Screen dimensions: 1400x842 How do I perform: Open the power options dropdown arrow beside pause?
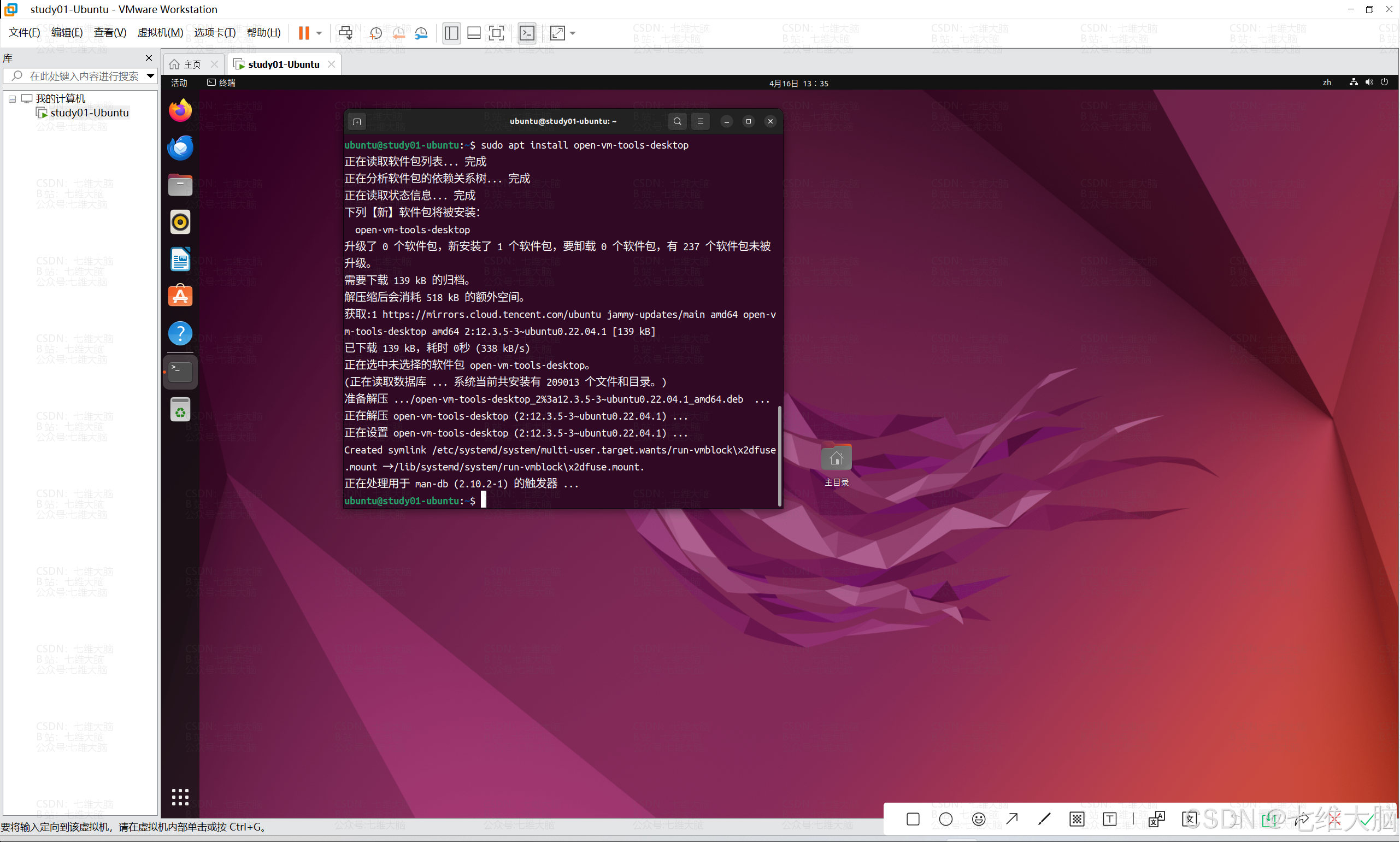pos(319,33)
